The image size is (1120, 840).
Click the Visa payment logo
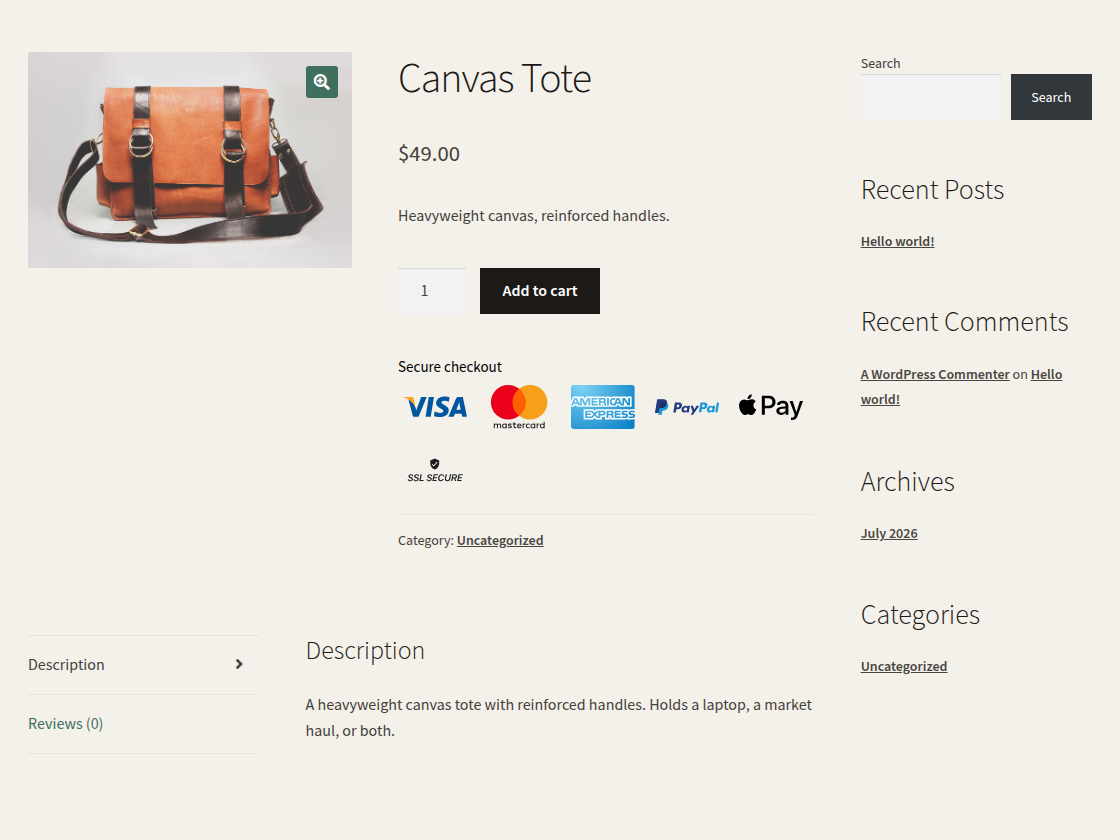[436, 407]
